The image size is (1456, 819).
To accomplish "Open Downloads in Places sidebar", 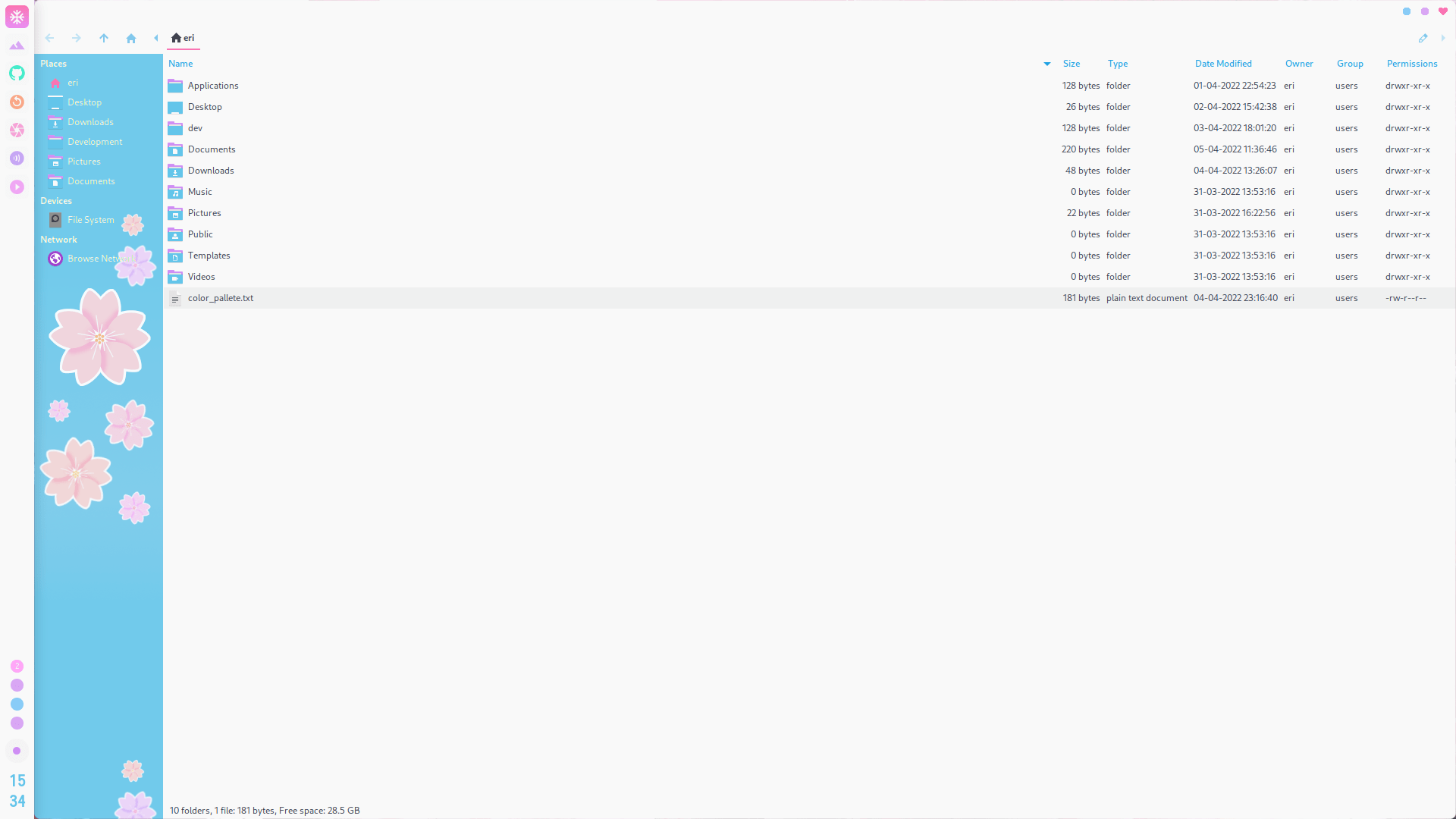I will pos(90,122).
